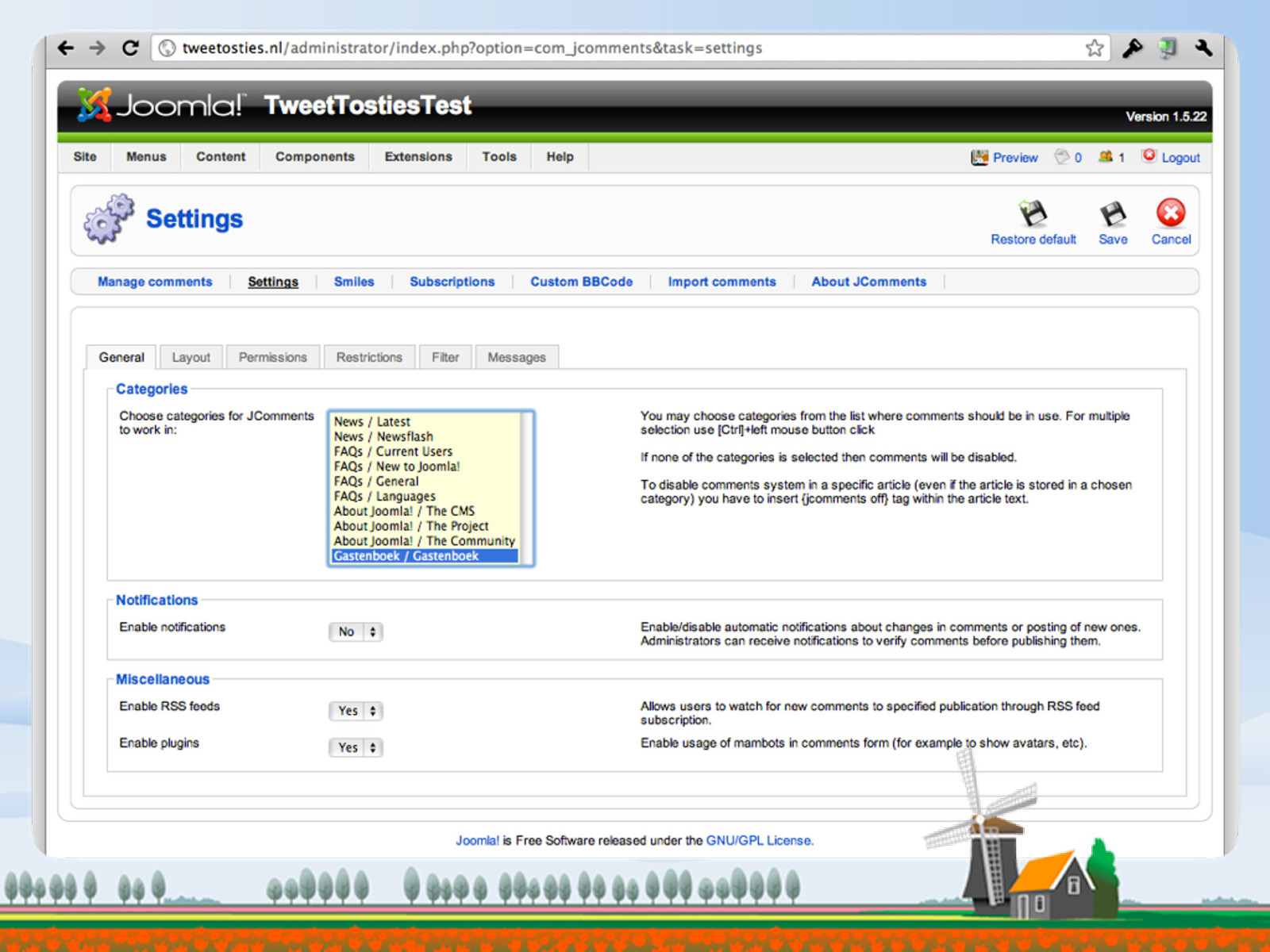Open the Site menu
Screen dimensions: 1270x952
(85, 156)
